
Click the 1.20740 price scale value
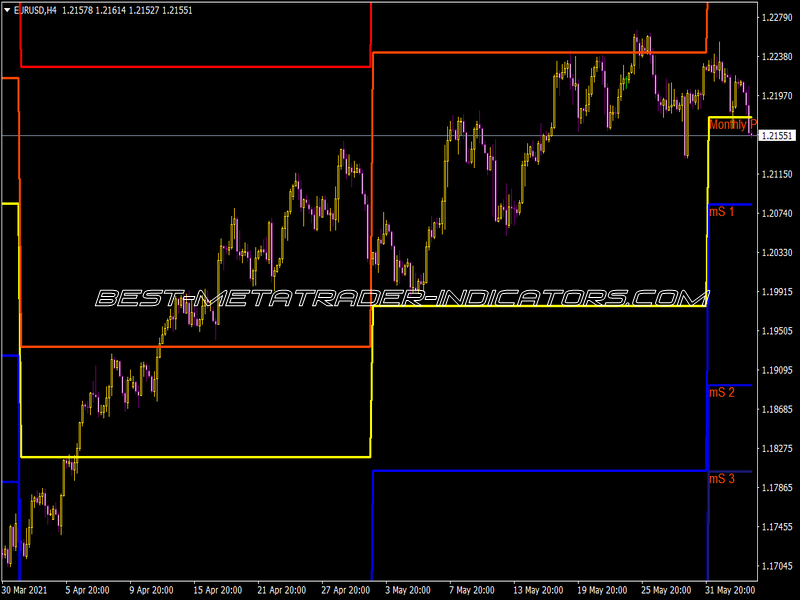(x=777, y=213)
